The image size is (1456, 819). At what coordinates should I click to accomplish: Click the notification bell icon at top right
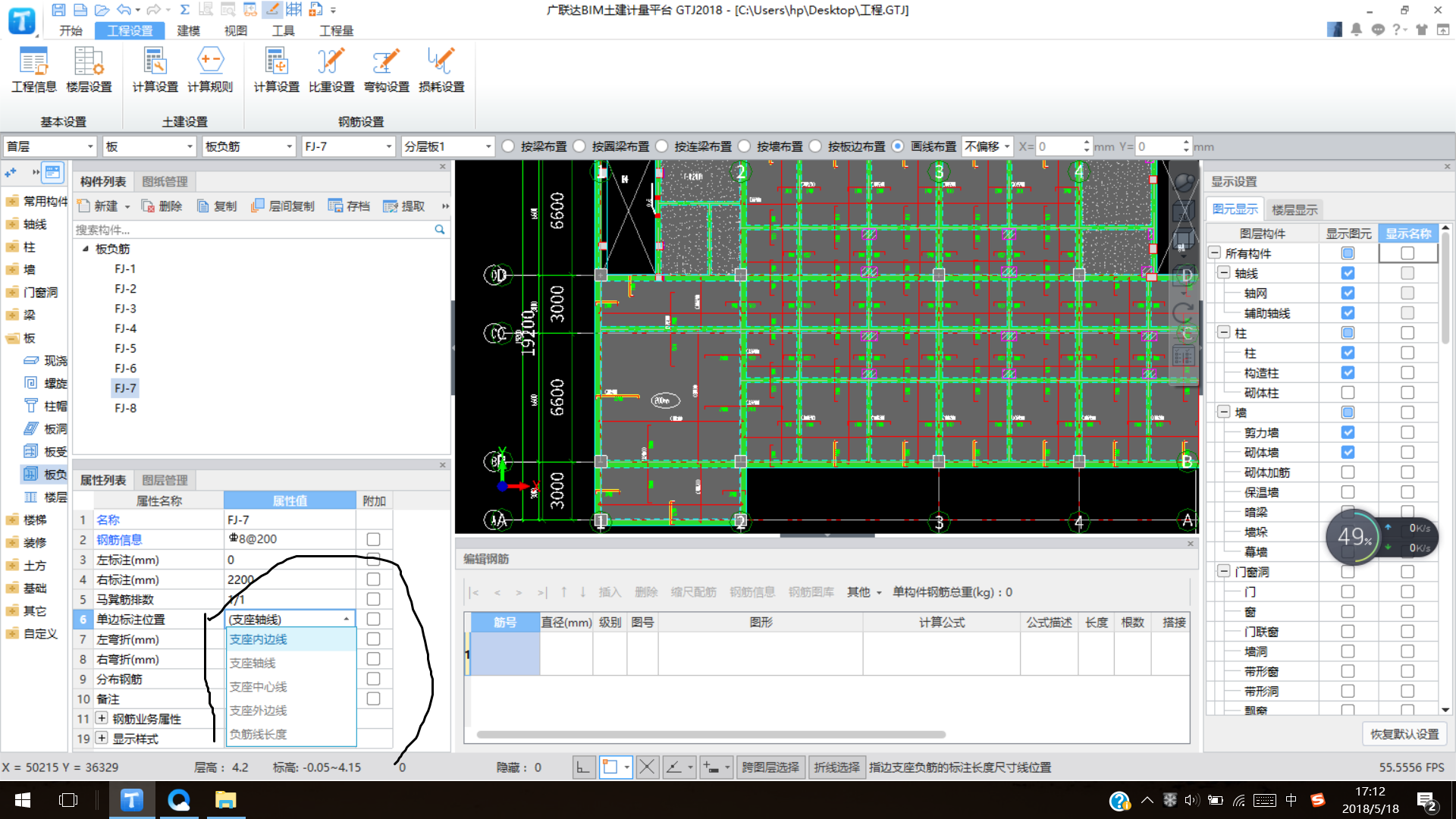coord(1356,30)
